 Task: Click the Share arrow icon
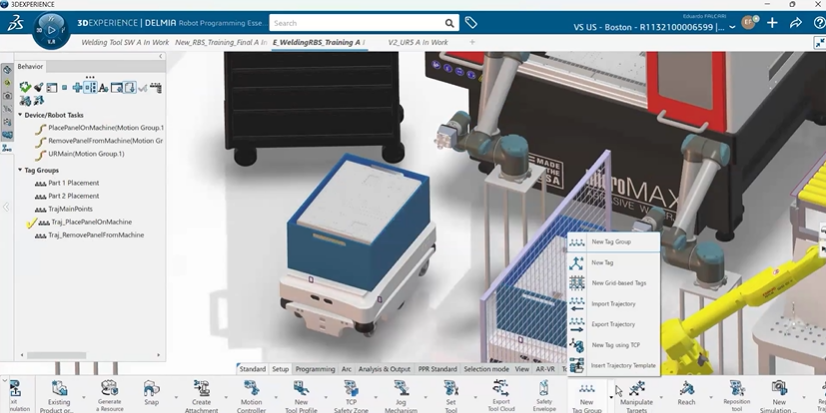795,23
